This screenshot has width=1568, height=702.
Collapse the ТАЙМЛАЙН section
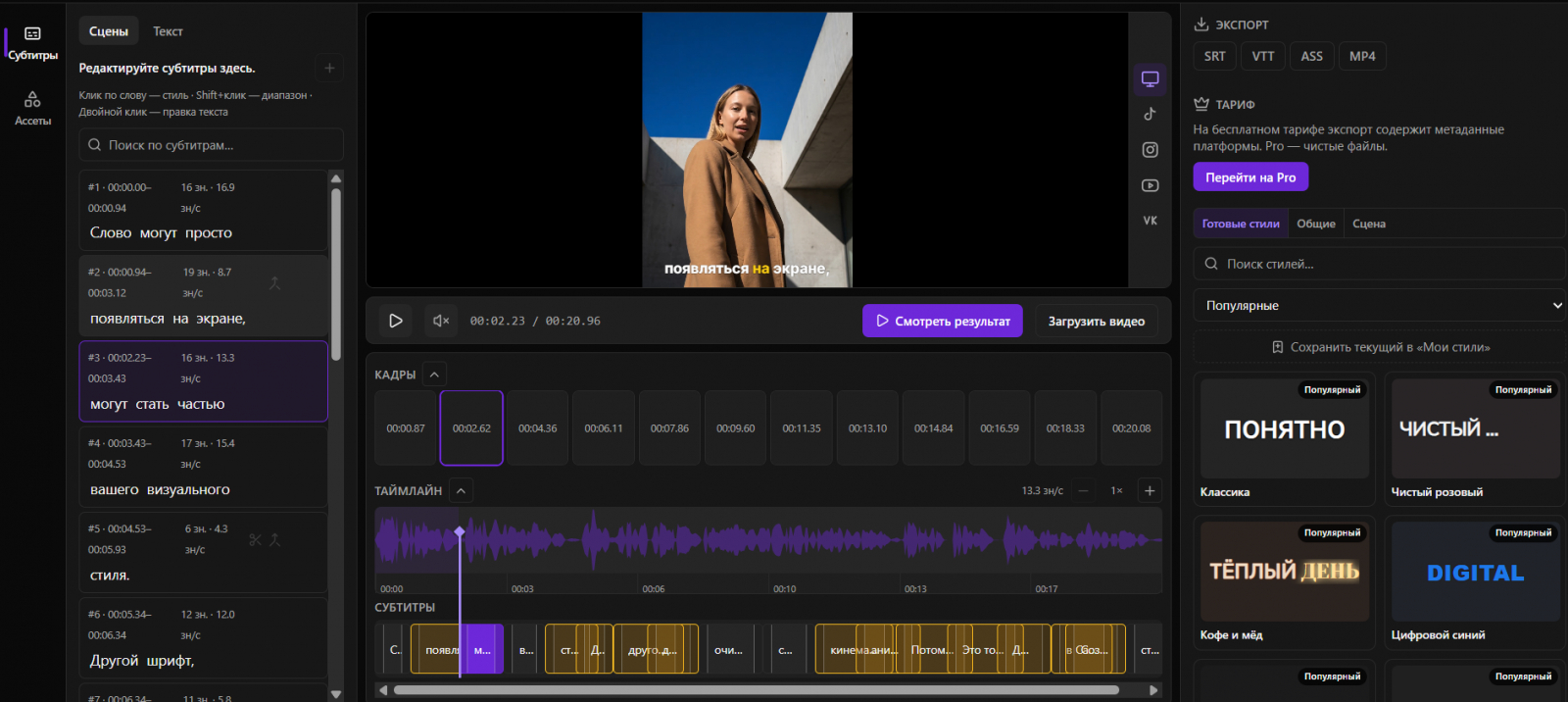461,490
